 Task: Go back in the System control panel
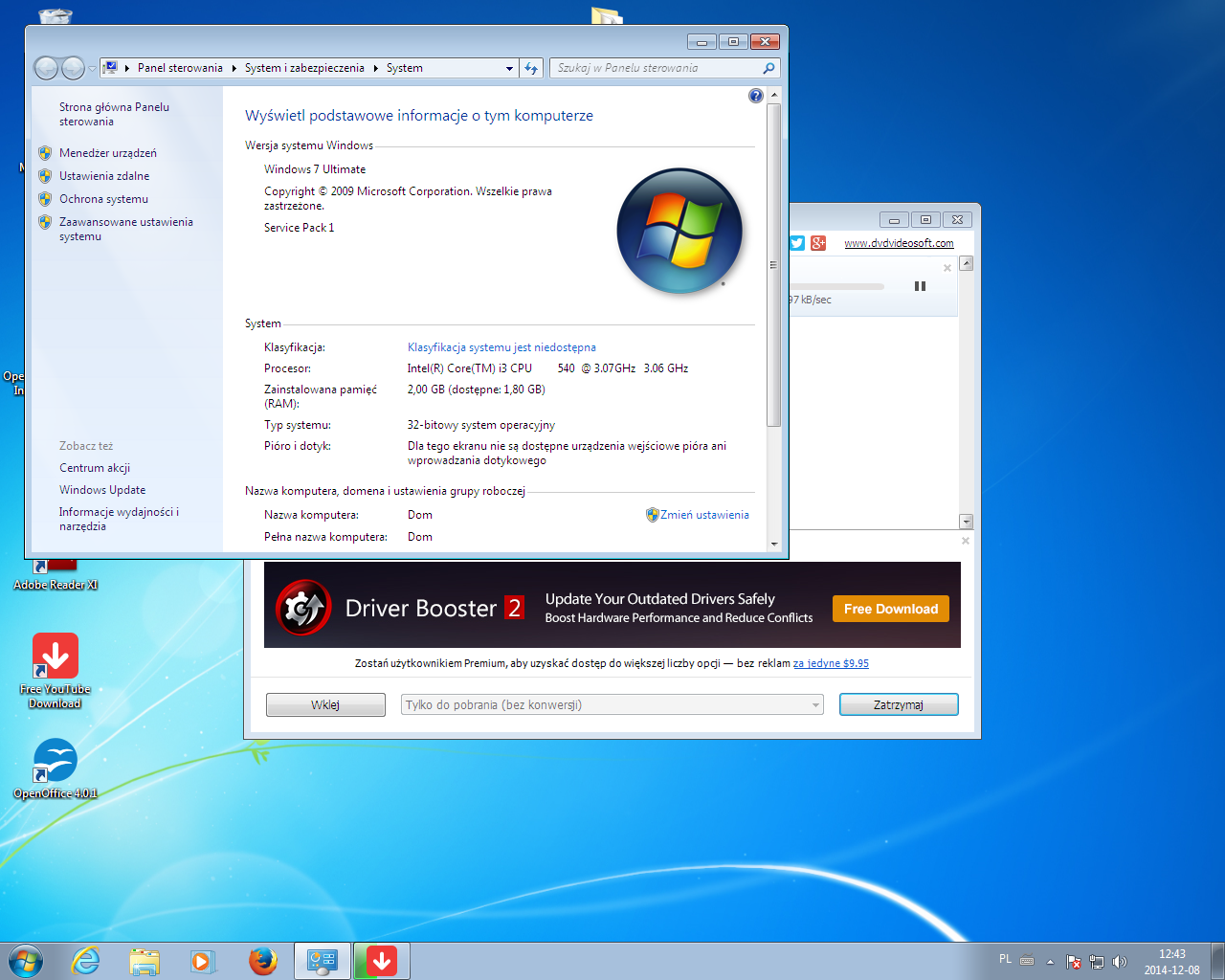(45, 68)
